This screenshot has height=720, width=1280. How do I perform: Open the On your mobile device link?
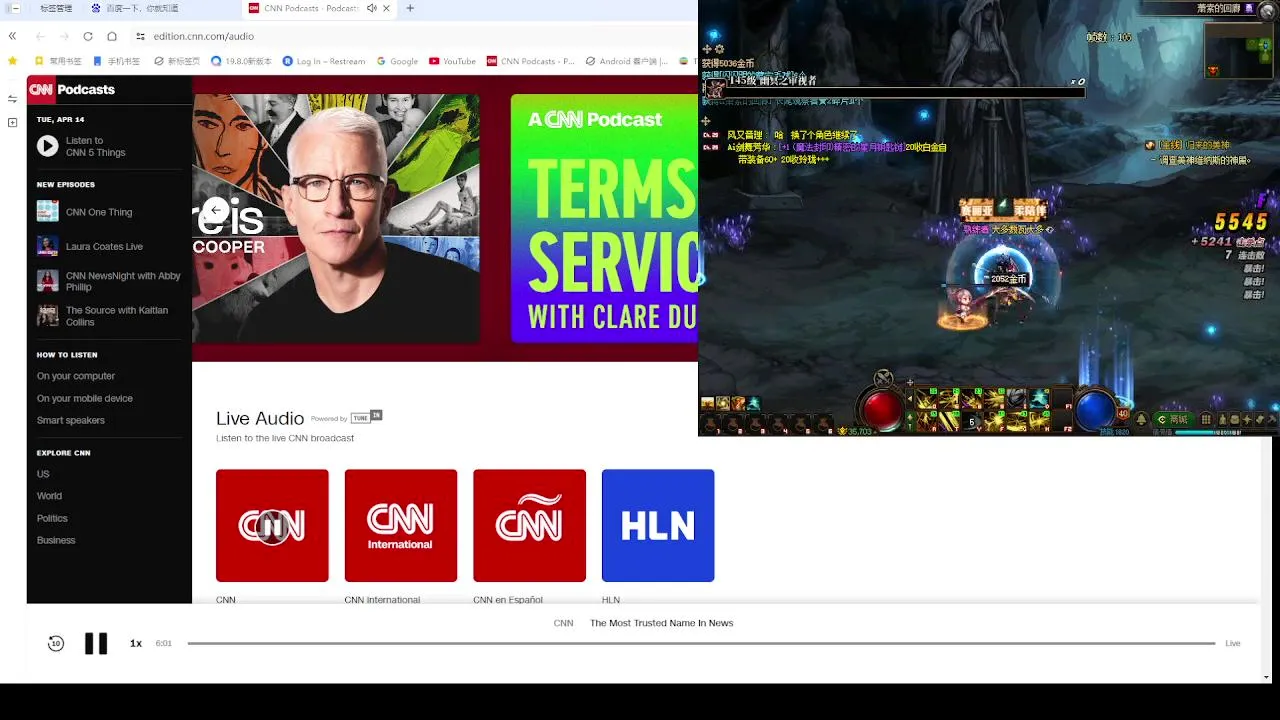pyautogui.click(x=85, y=398)
